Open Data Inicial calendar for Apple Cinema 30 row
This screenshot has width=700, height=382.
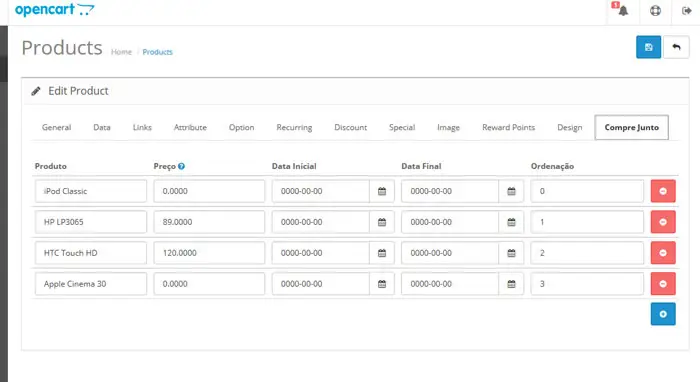(382, 284)
